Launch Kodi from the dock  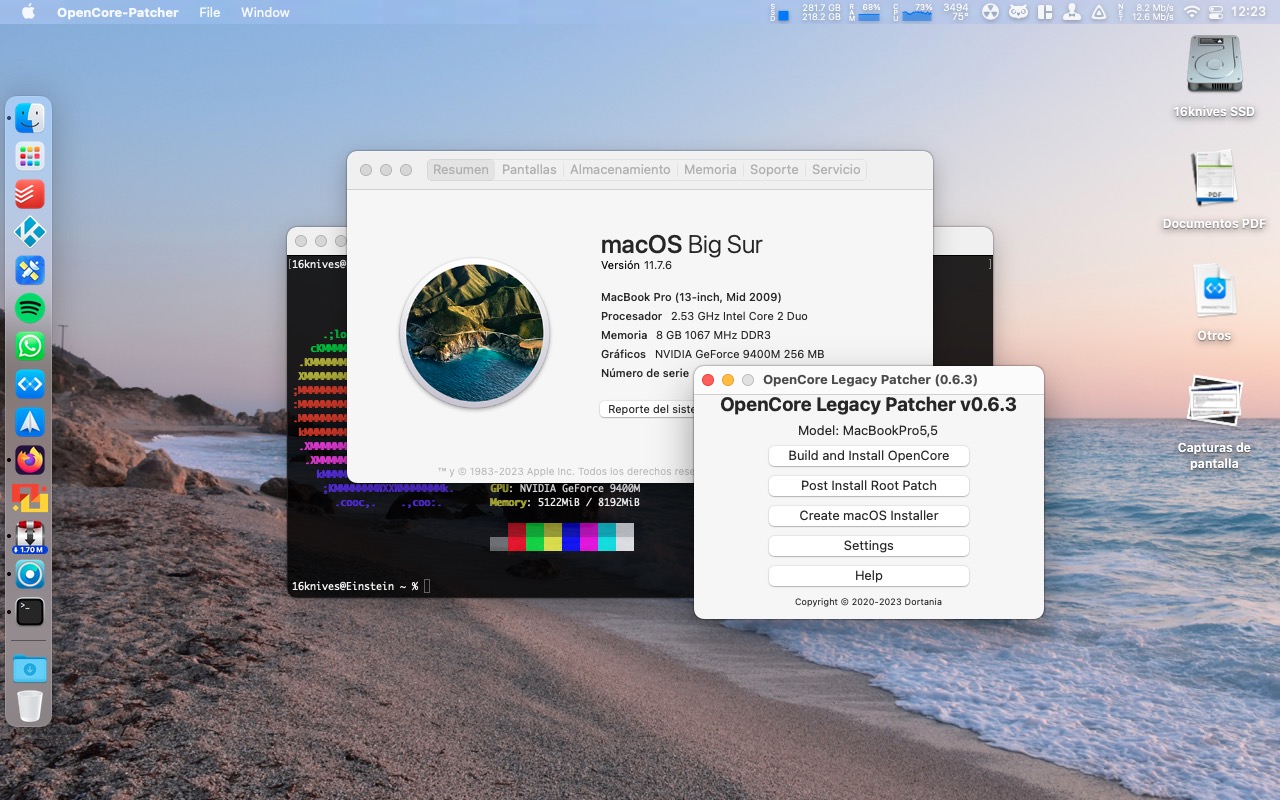pos(30,232)
